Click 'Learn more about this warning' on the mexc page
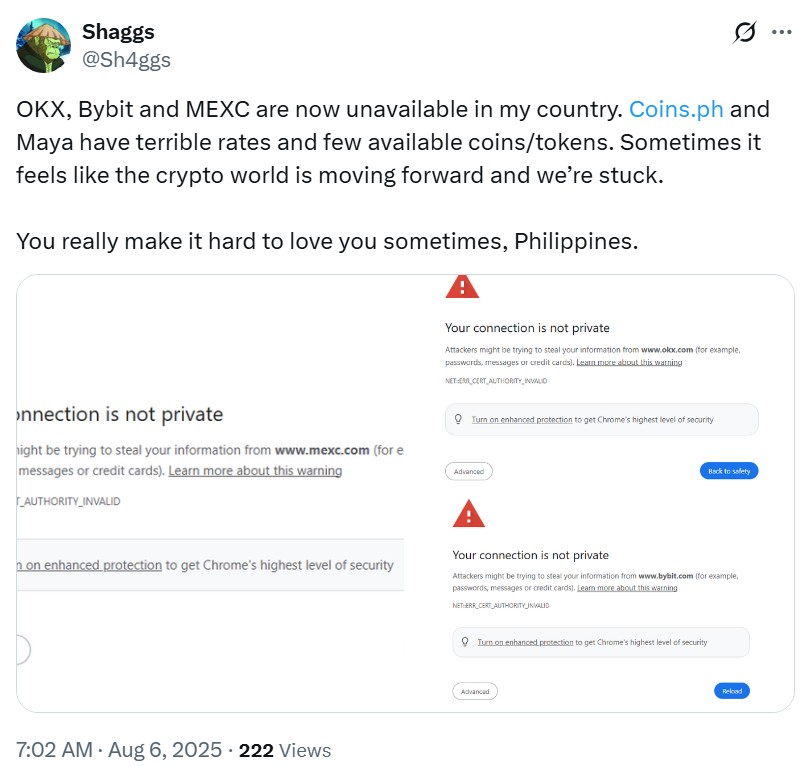This screenshot has height=766, width=811. 254,470
